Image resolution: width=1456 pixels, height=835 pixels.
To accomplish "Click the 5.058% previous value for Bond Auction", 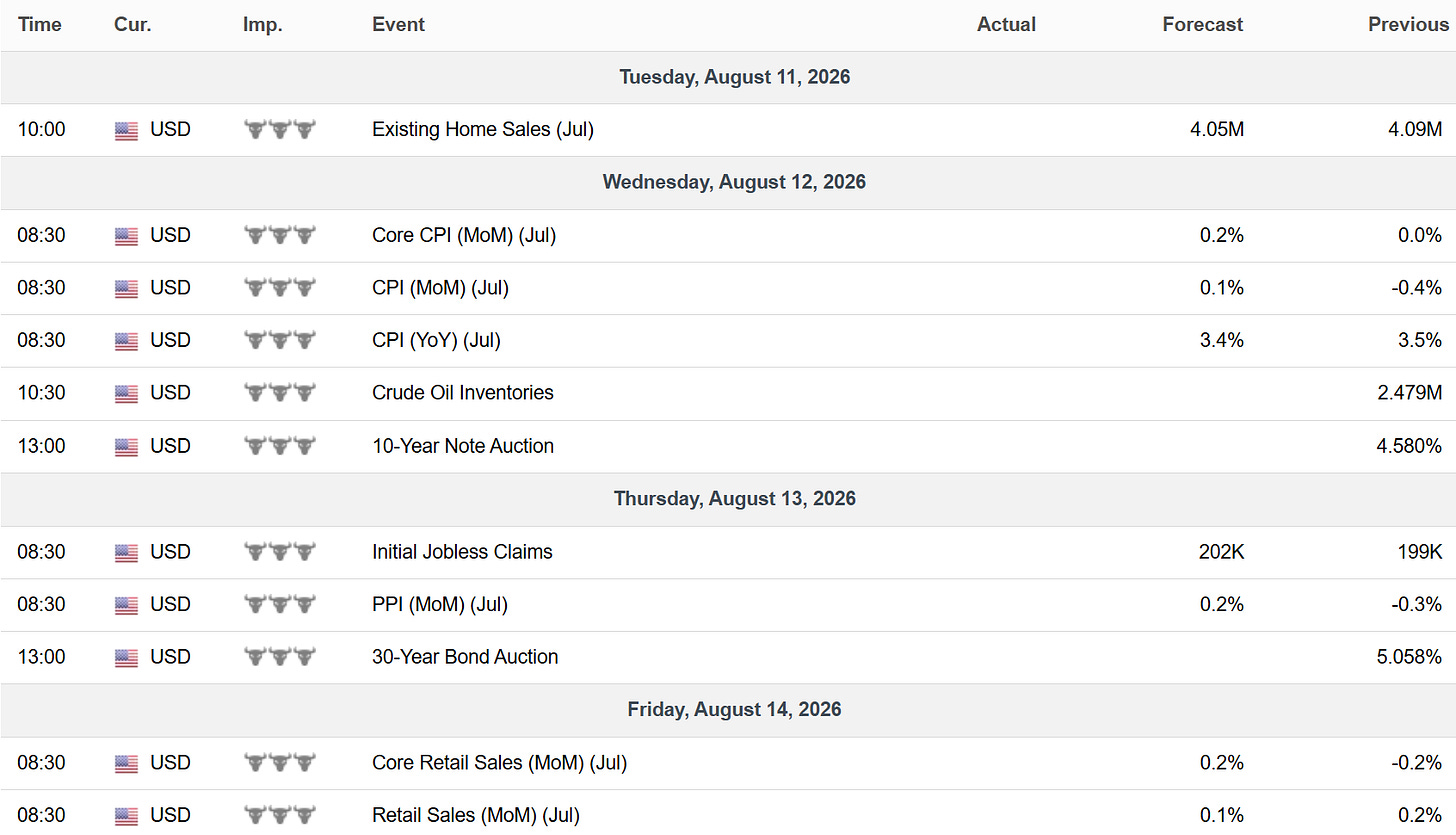I will pyautogui.click(x=1409, y=657).
